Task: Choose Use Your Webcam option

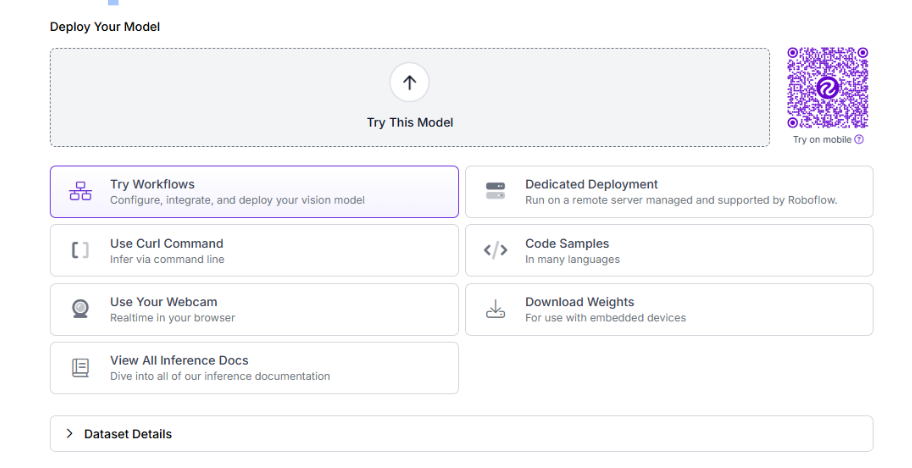Action: coord(254,309)
